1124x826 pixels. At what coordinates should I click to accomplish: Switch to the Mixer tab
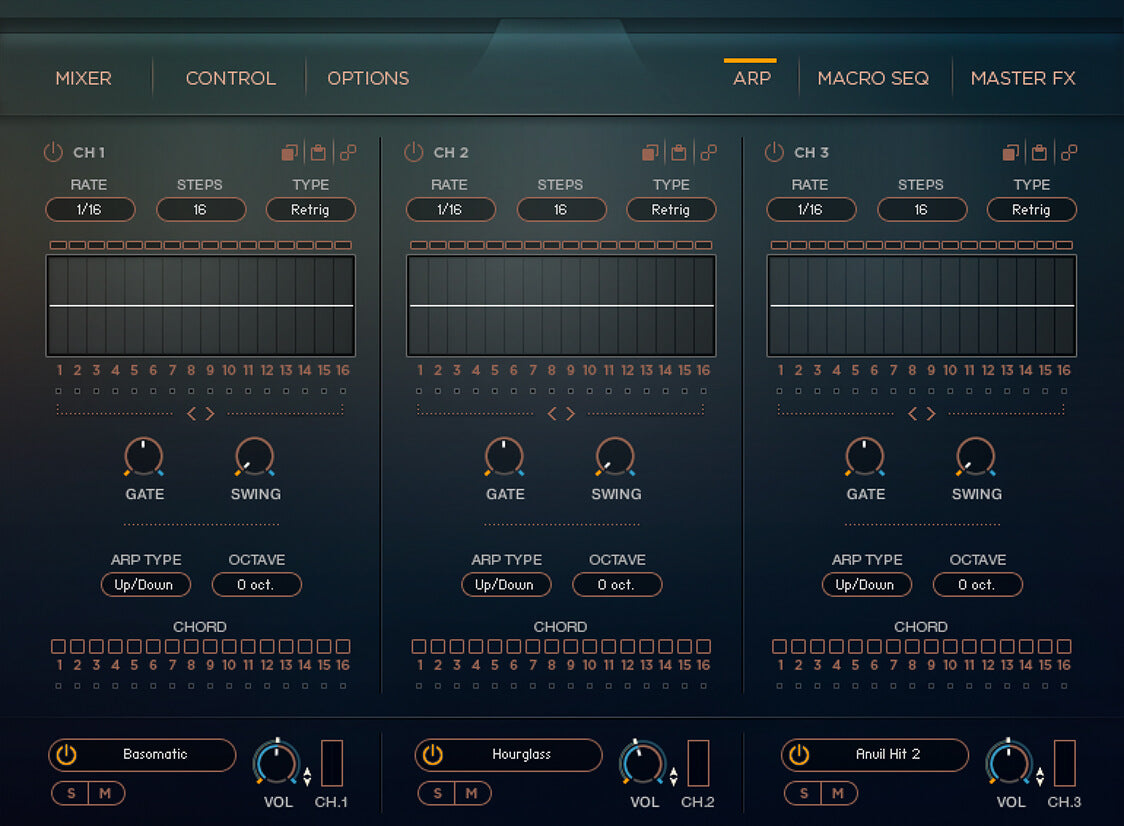click(x=83, y=78)
